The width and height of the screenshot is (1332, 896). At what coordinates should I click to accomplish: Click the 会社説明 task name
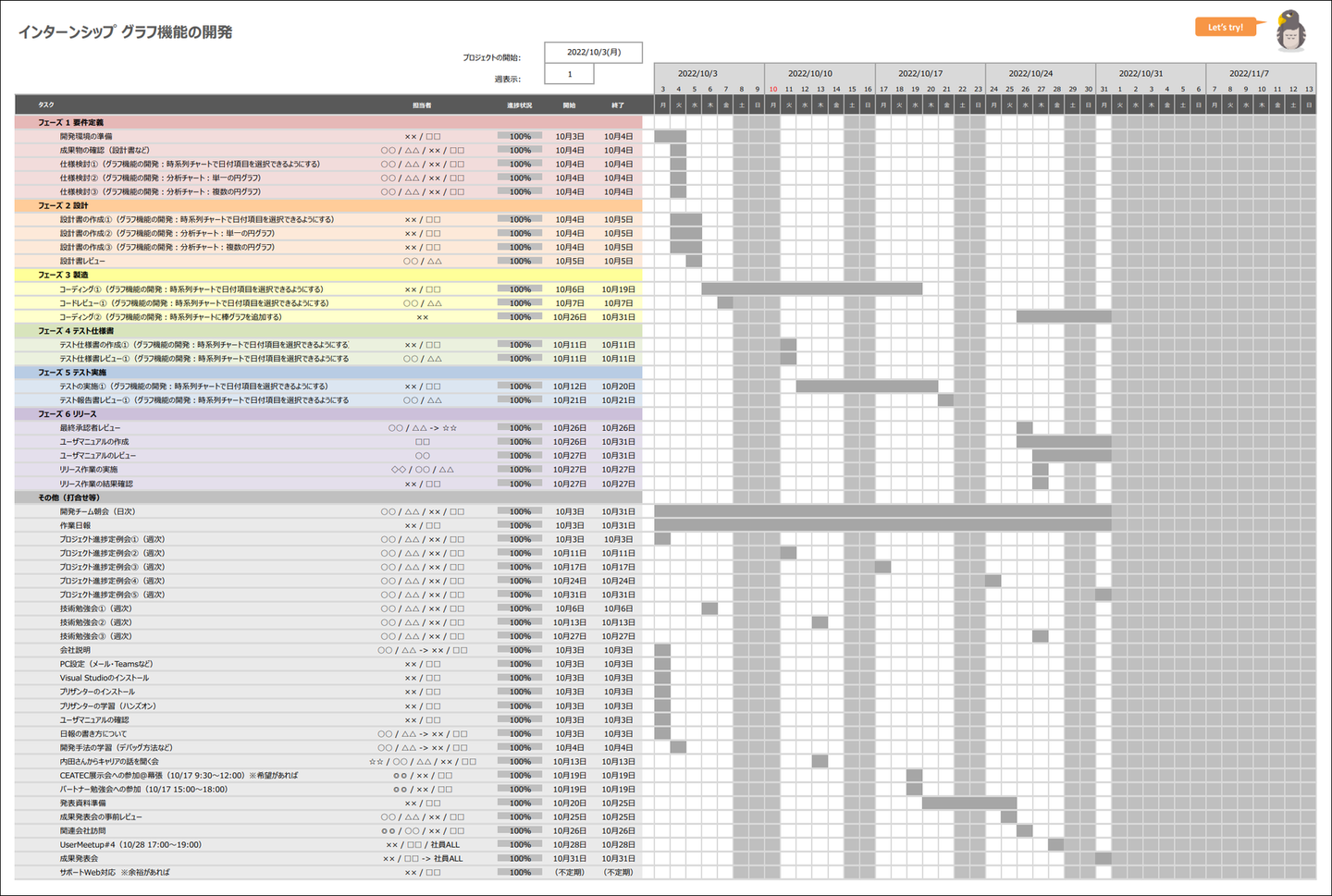coord(75,650)
